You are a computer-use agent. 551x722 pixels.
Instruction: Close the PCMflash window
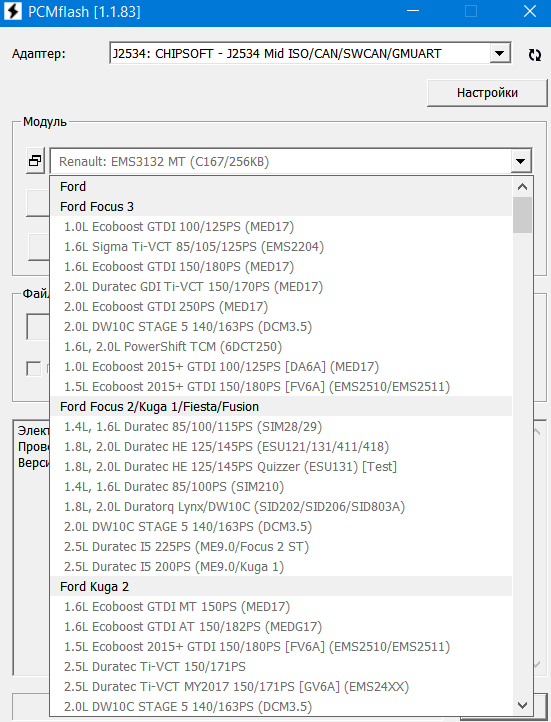[530, 11]
